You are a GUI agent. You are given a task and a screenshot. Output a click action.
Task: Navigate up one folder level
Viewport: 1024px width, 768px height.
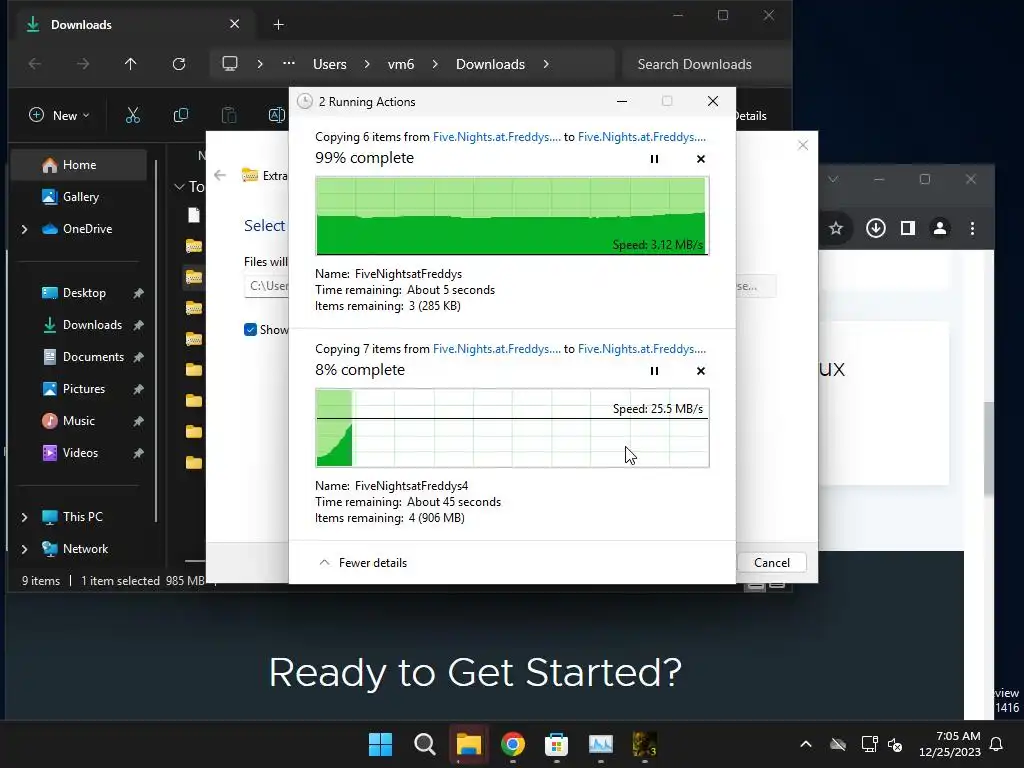click(131, 64)
